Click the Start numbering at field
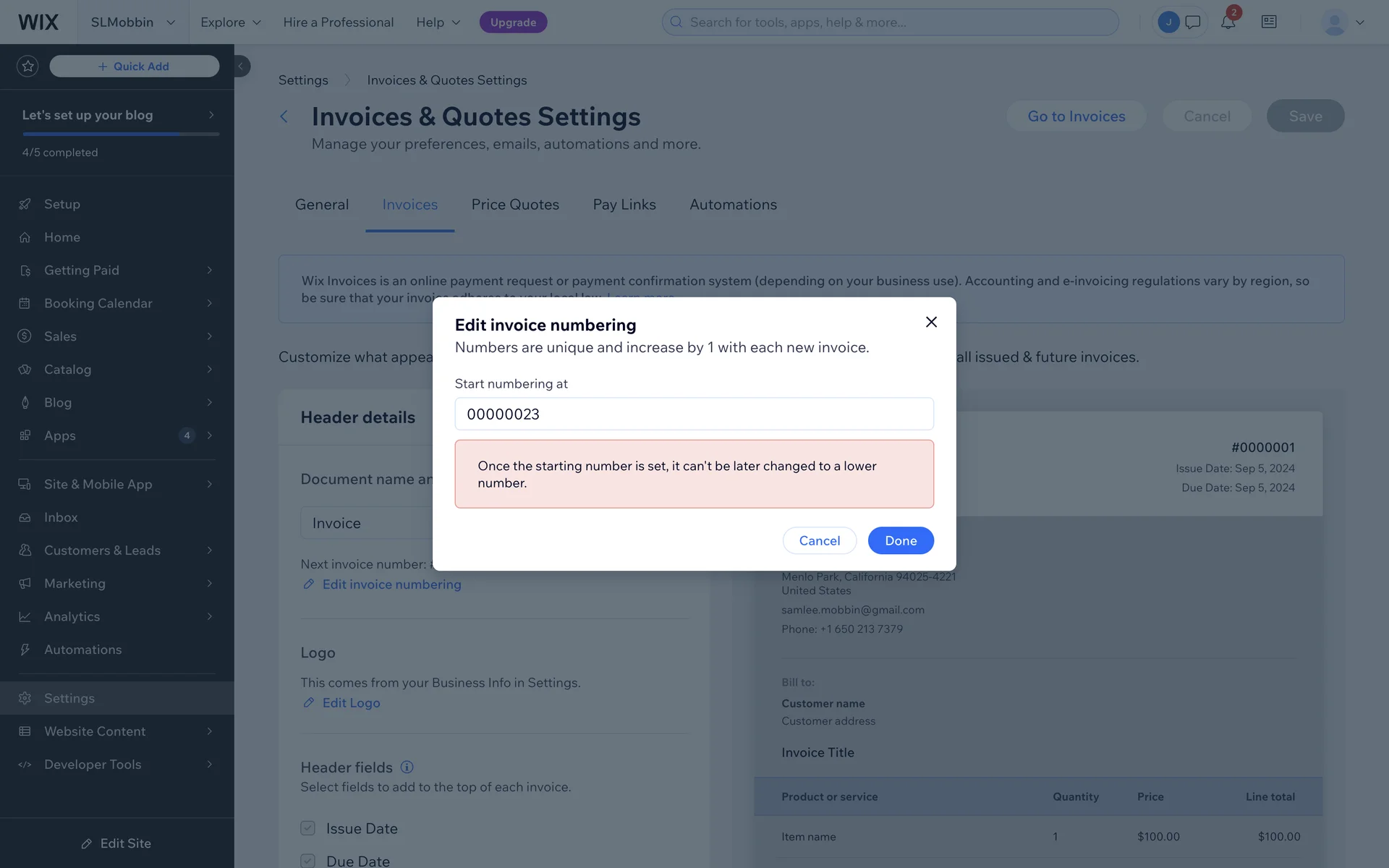The width and height of the screenshot is (1389, 868). 694,414
